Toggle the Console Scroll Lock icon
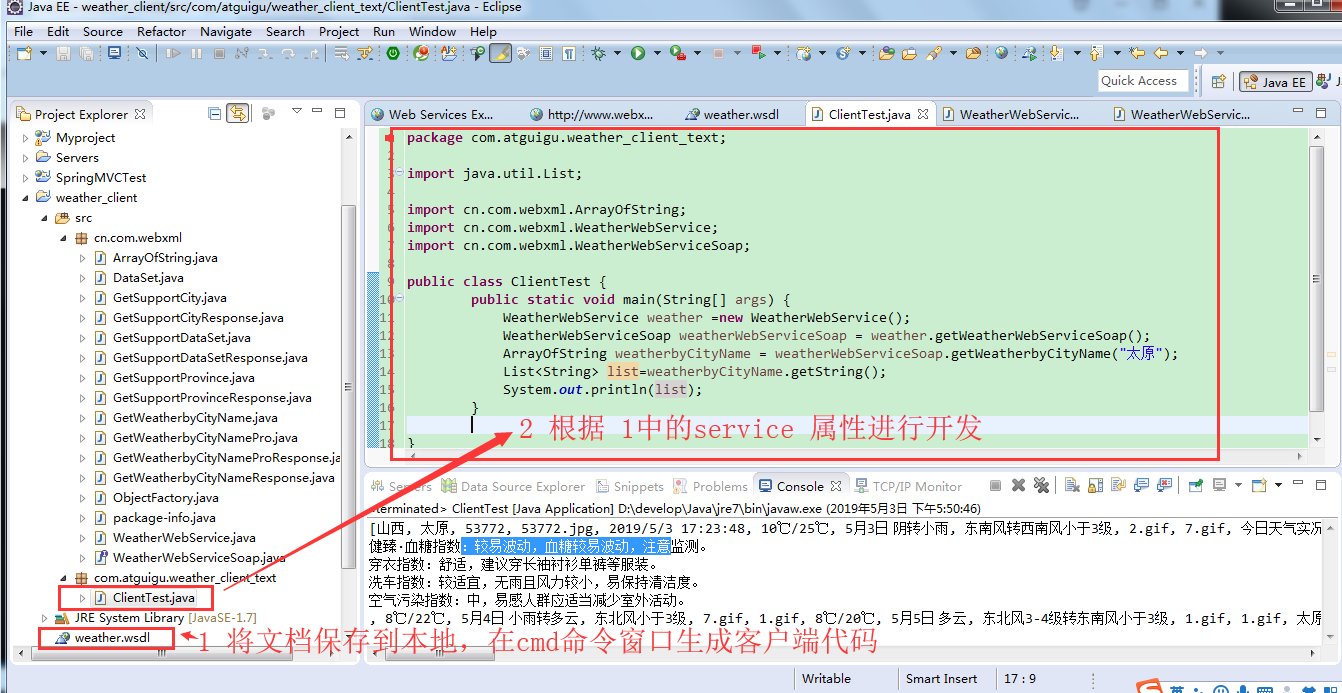 pos(1095,485)
